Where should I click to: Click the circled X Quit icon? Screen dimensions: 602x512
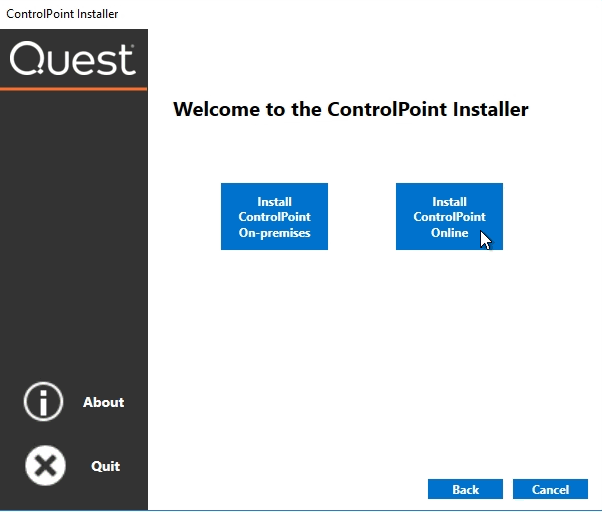click(45, 465)
